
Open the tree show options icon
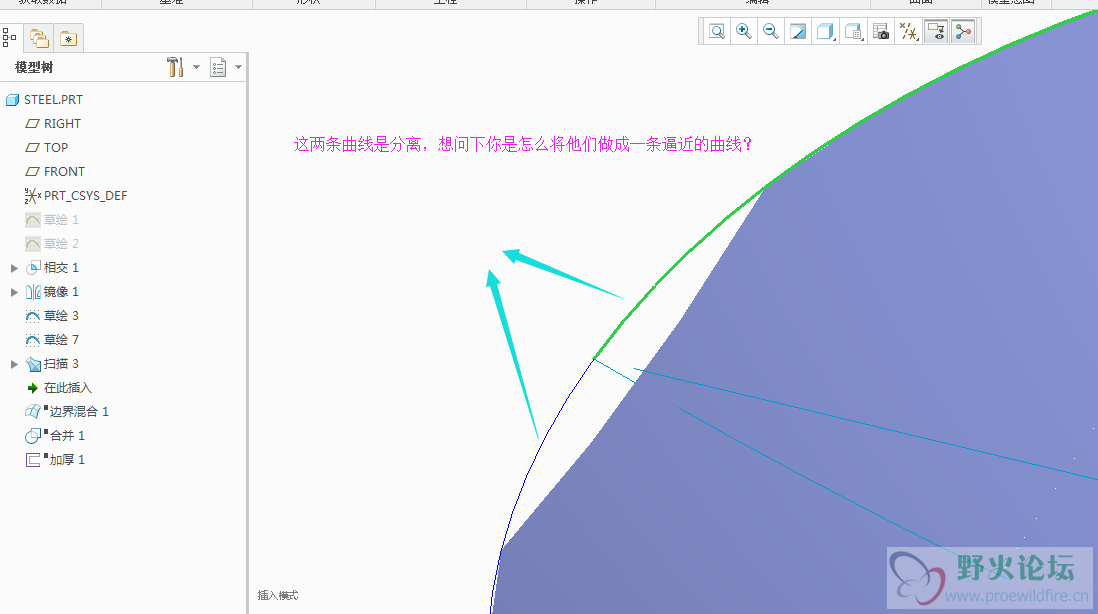click(218, 67)
